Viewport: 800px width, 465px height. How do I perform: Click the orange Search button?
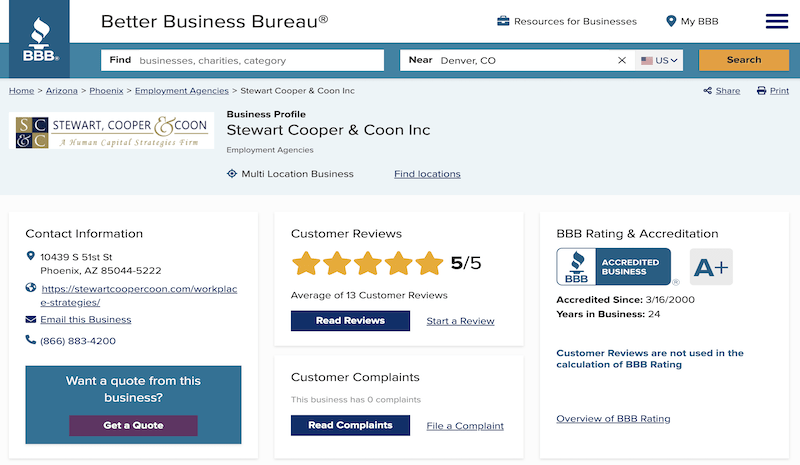click(743, 60)
